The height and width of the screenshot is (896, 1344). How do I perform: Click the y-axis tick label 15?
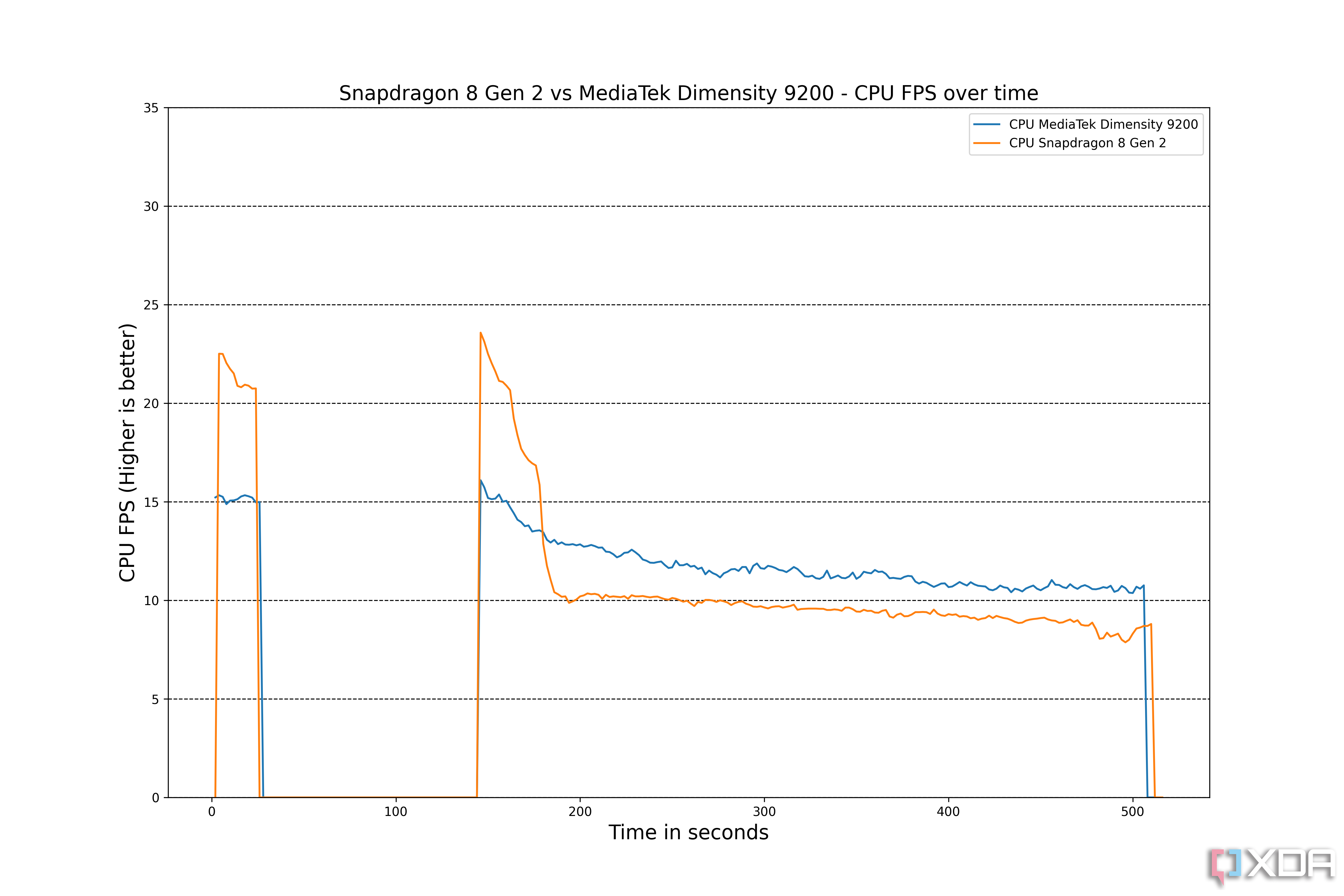click(151, 502)
